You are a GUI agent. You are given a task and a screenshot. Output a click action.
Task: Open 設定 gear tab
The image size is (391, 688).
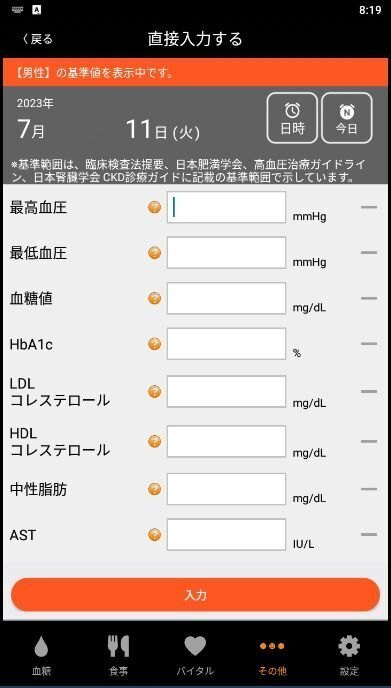[x=349, y=656]
